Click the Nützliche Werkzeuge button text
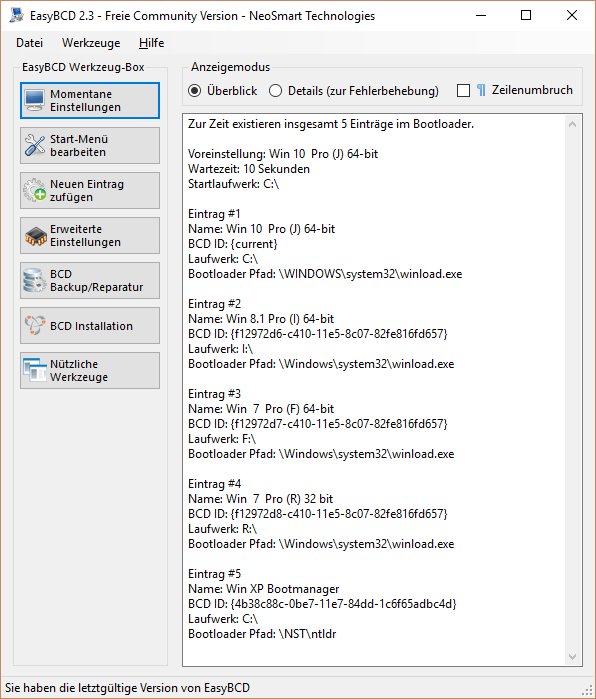The width and height of the screenshot is (596, 699). [79, 370]
